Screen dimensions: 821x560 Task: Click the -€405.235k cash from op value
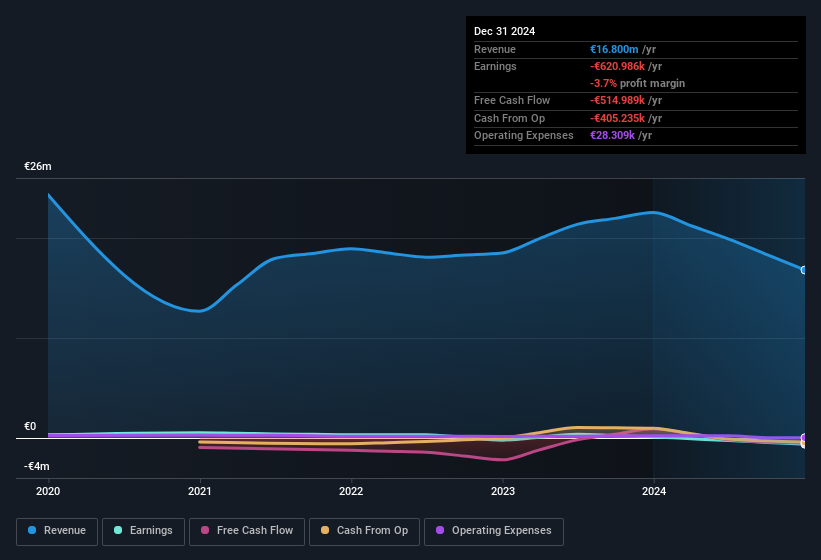click(617, 118)
